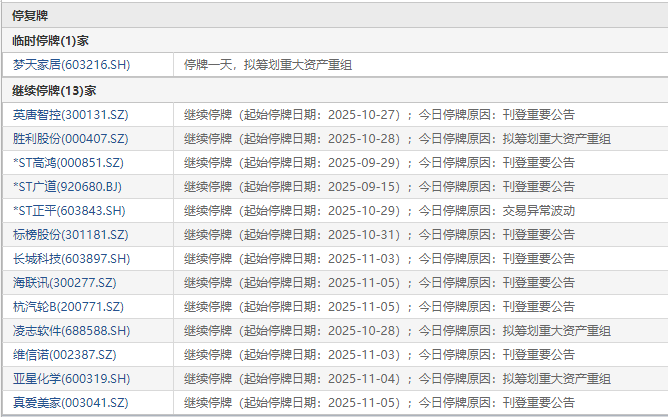Viewport: 668px width, 417px height.
Task: Open stock link 长城科技(603897.SH)
Action: pyautogui.click(x=71, y=259)
